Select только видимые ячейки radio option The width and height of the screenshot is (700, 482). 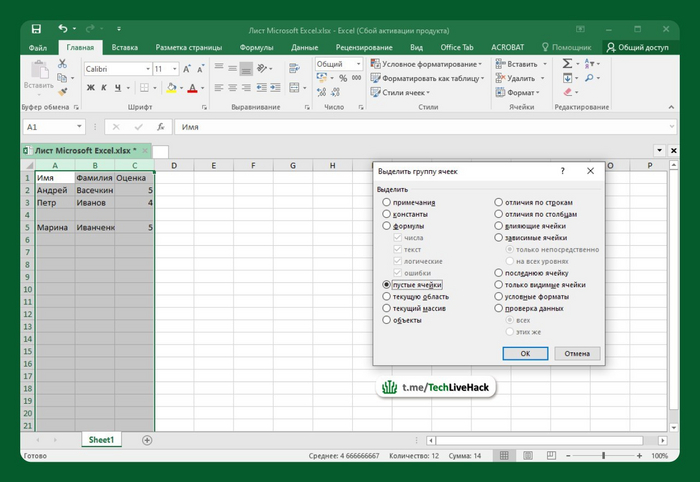[x=499, y=285]
